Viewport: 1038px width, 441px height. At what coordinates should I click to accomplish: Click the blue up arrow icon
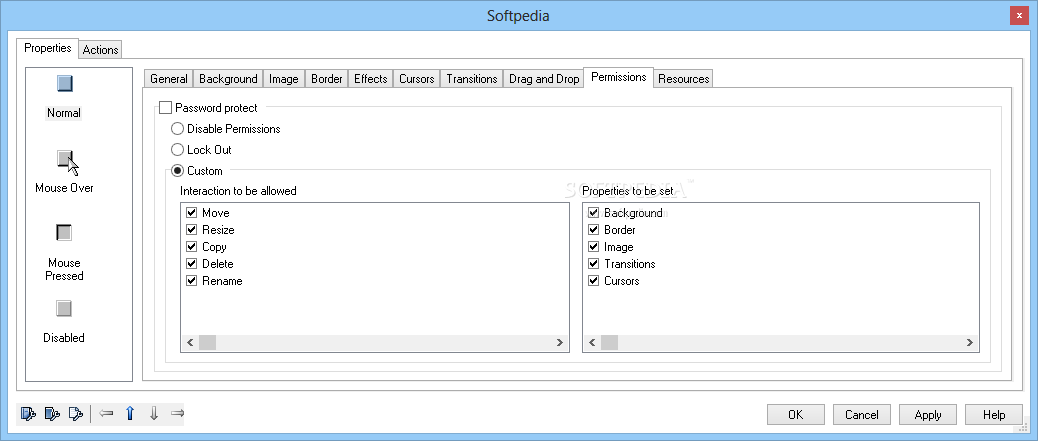[130, 414]
